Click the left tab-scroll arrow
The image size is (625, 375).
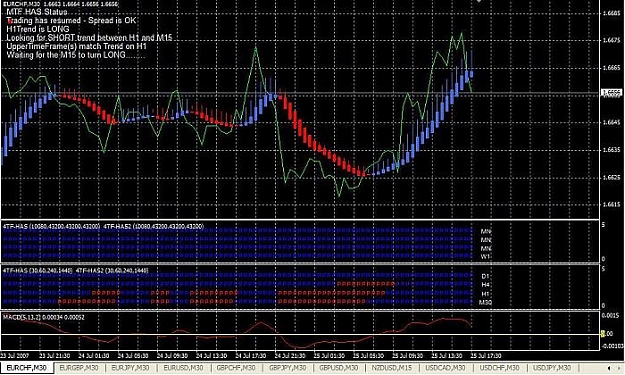(609, 368)
